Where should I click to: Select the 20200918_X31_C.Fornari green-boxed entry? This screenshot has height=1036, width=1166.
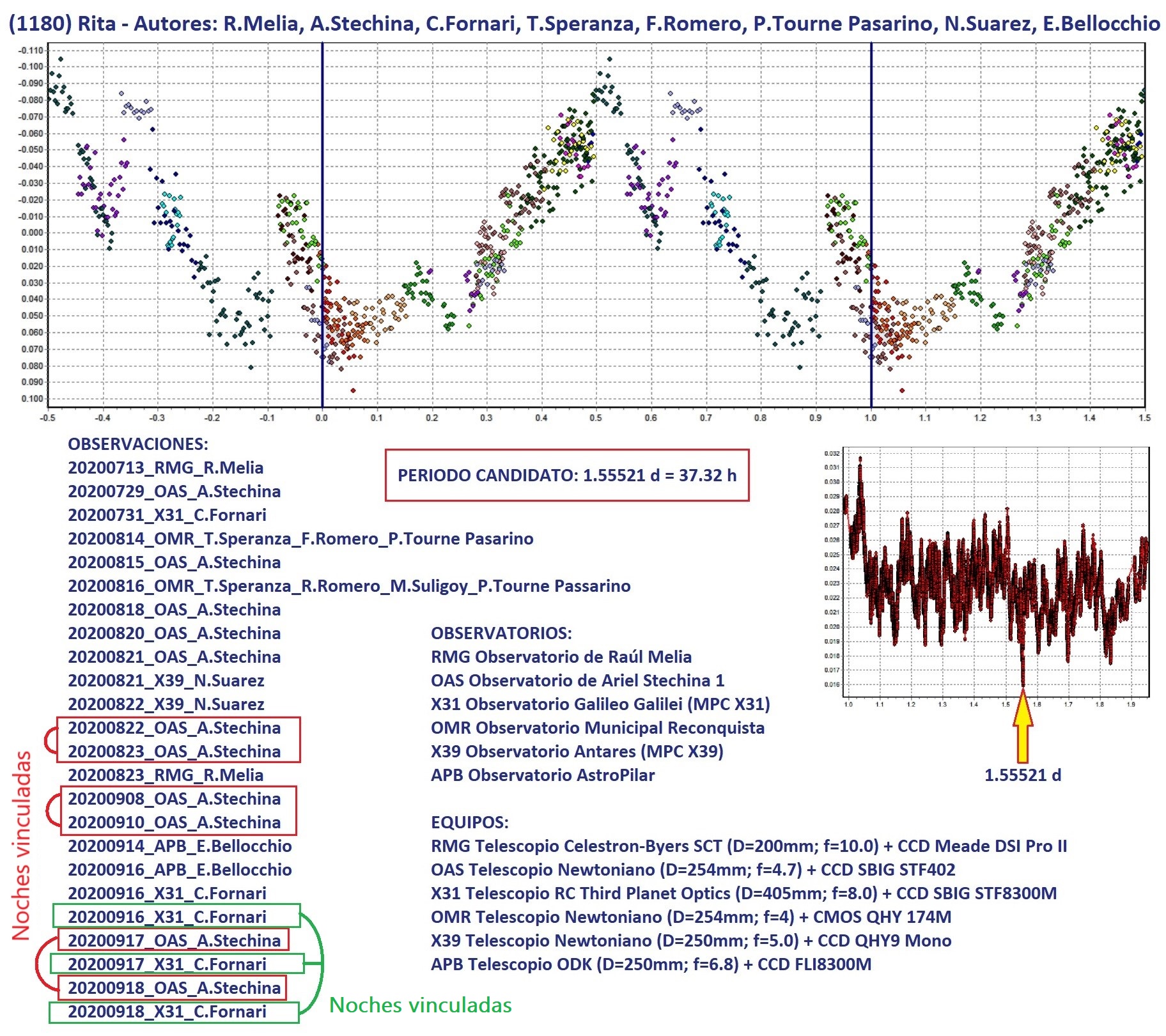167,1012
